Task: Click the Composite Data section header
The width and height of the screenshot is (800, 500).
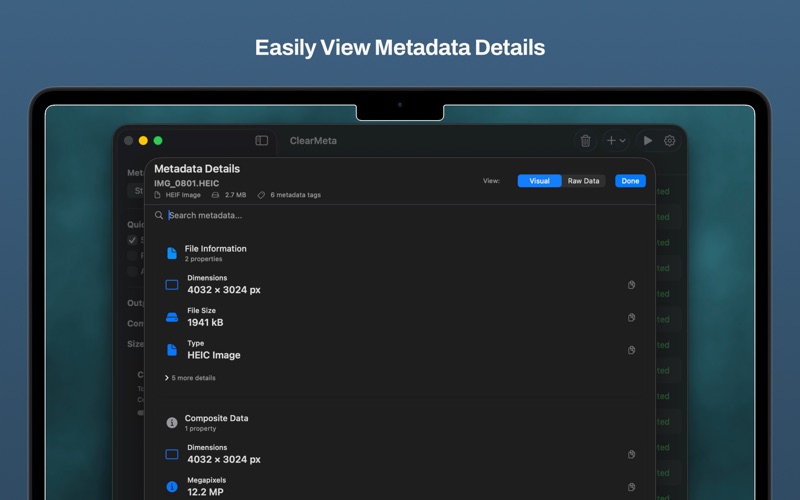Action: tap(216, 418)
